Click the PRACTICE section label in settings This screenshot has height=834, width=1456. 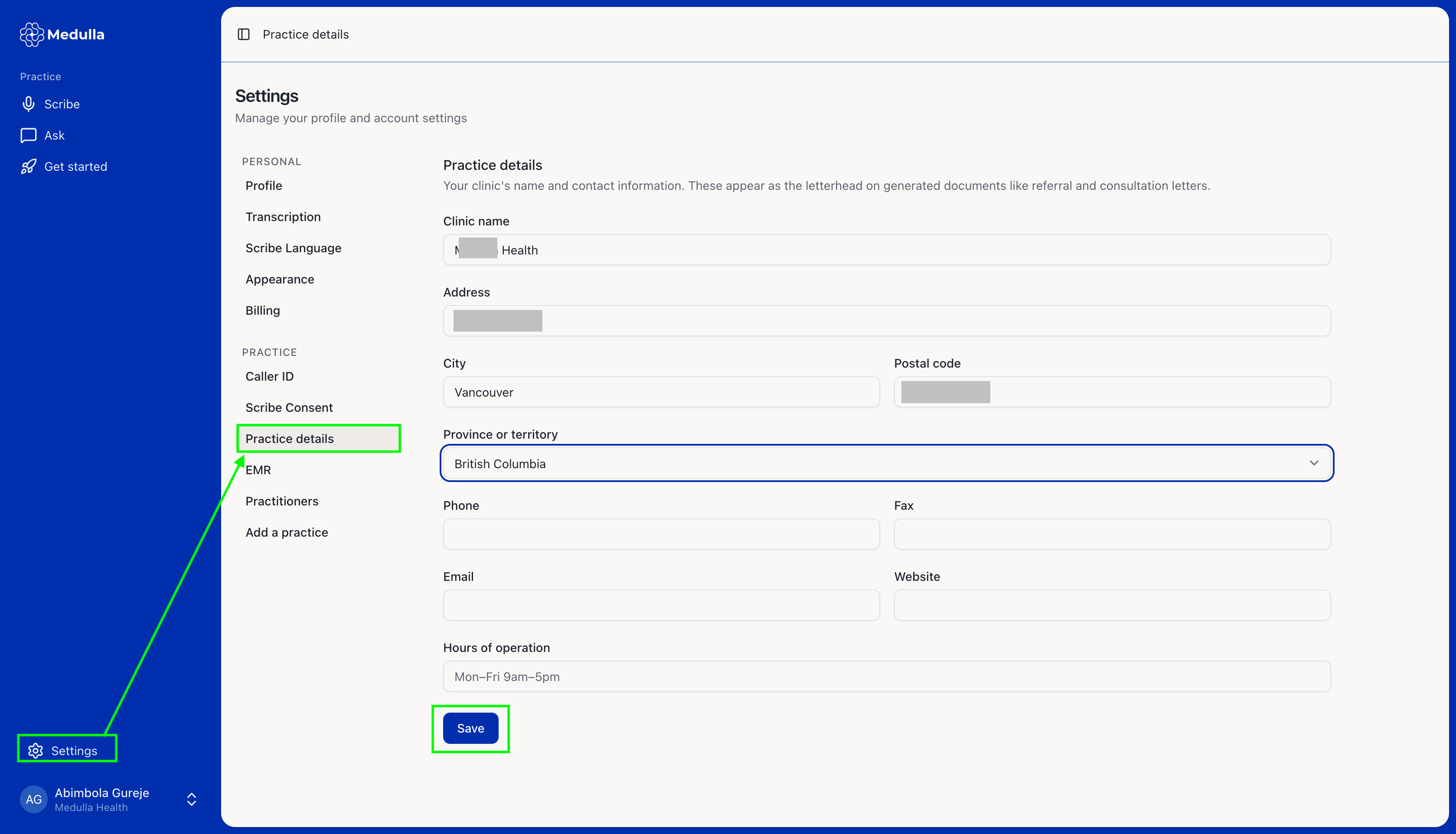tap(269, 352)
